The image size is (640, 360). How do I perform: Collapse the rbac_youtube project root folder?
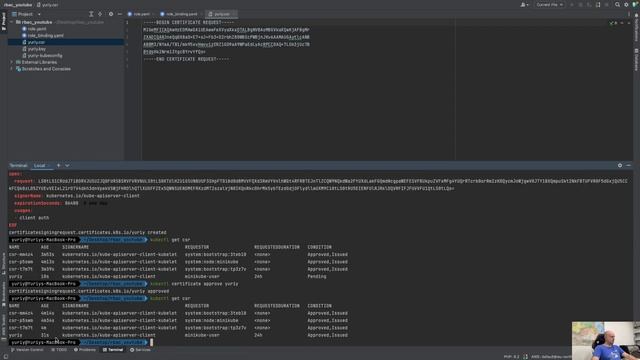click(x=11, y=22)
